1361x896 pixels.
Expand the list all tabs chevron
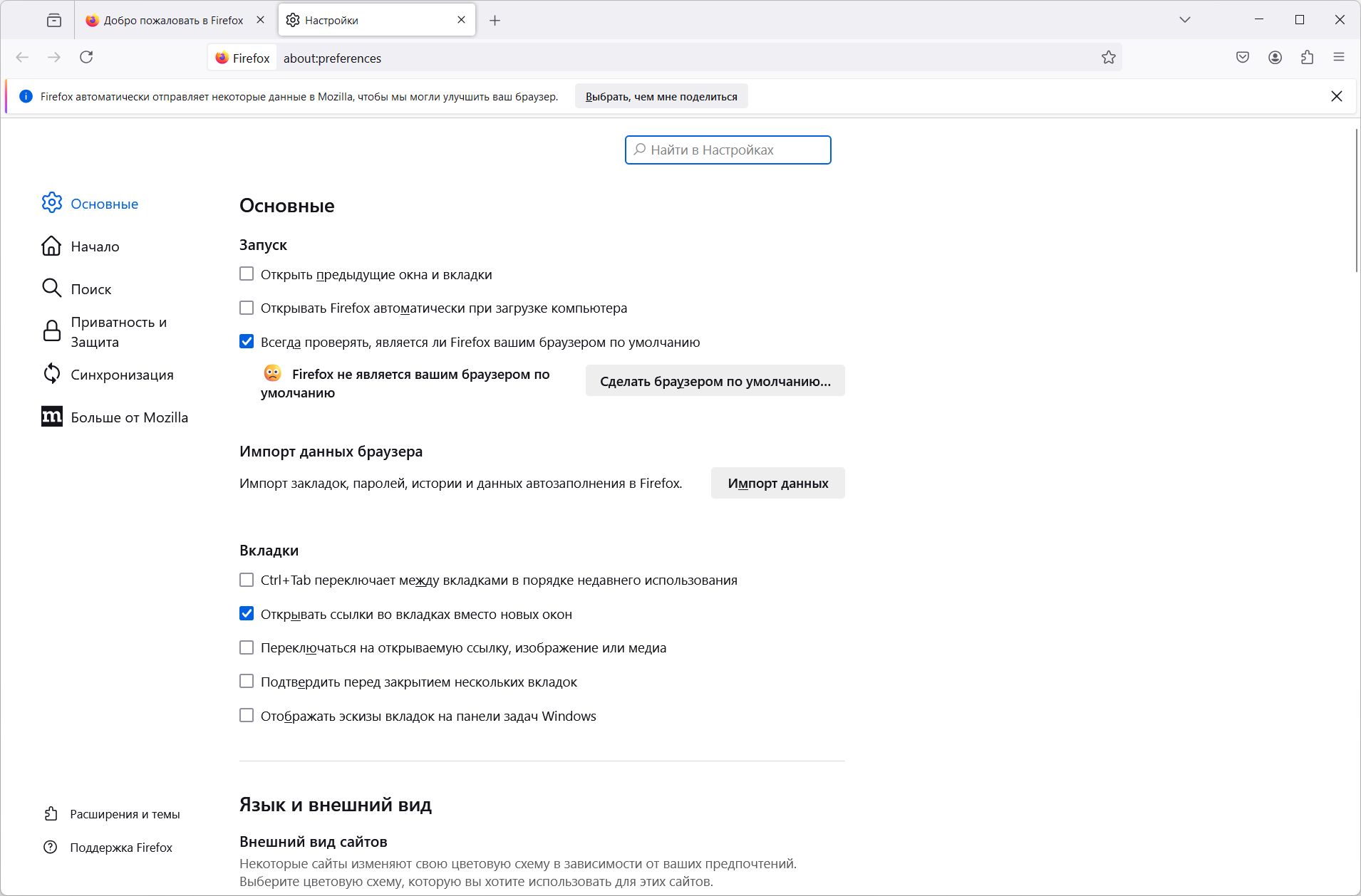[x=1185, y=20]
